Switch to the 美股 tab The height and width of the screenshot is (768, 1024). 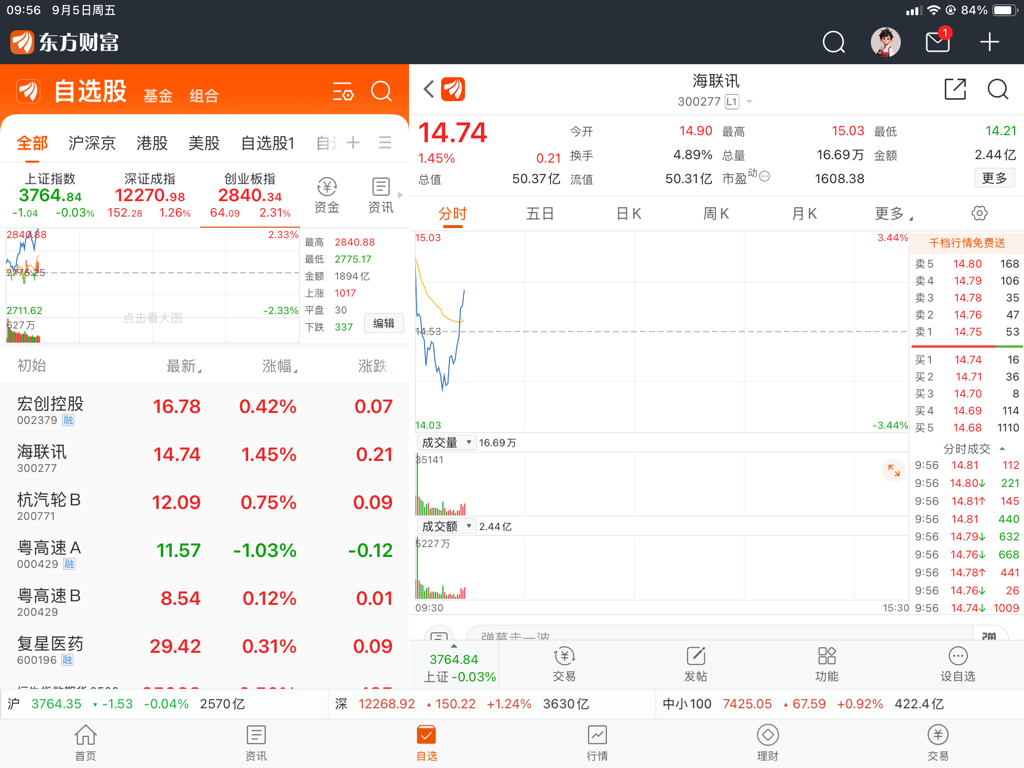204,143
